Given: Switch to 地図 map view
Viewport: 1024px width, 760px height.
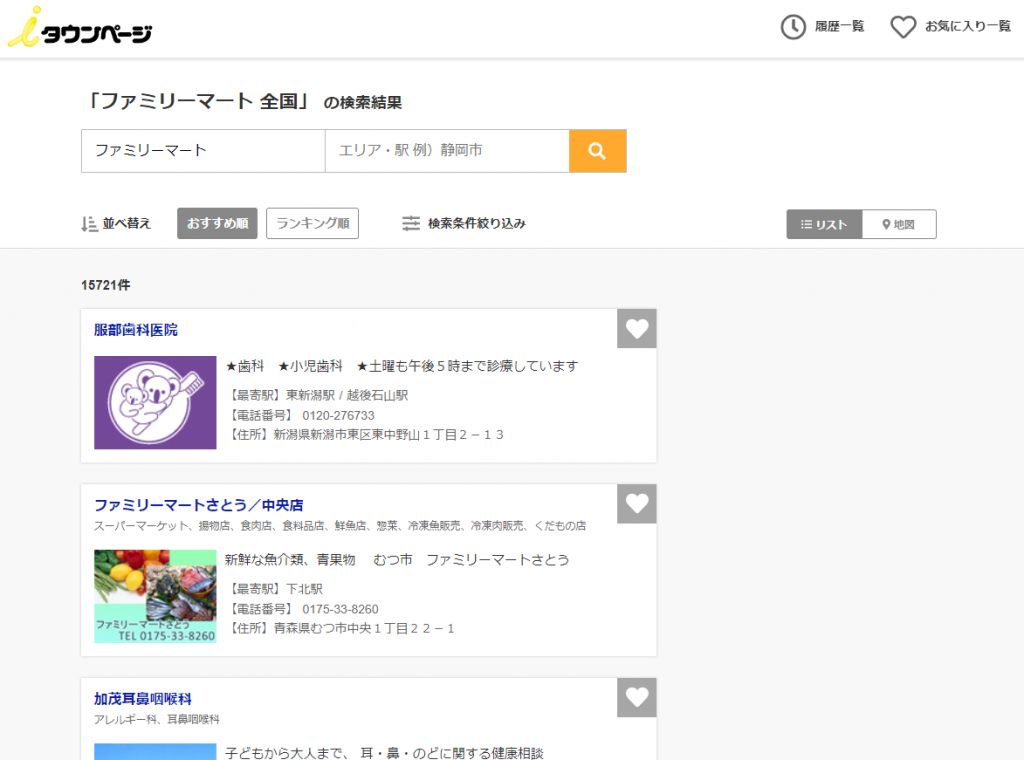Looking at the screenshot, I should click(899, 224).
